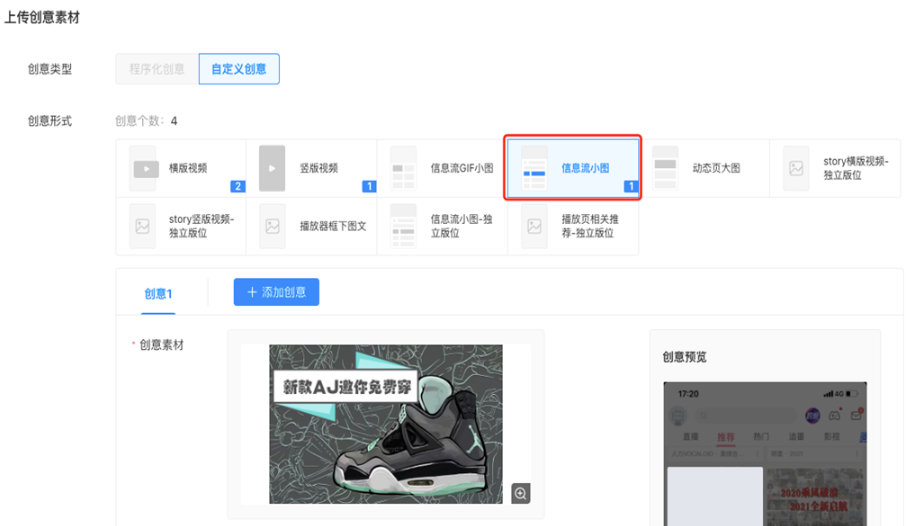Viewport: 915px width, 526px height.
Task: Choose the story横版视频-独立版位 format card
Action: coord(835,168)
